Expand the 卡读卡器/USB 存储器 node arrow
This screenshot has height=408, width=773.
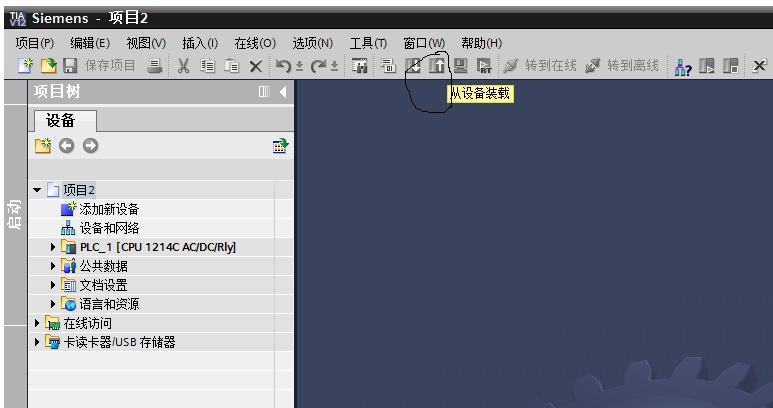pyautogui.click(x=37, y=342)
